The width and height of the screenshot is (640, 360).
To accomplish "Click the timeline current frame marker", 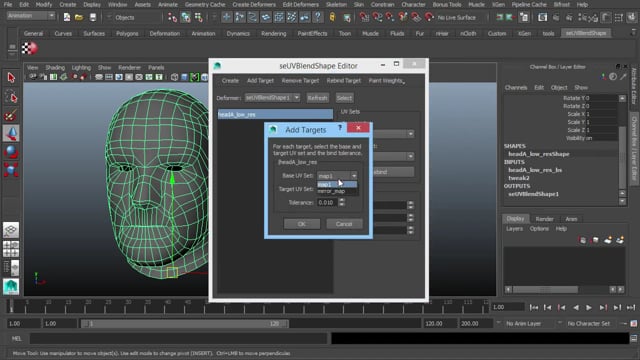I will click(11, 306).
